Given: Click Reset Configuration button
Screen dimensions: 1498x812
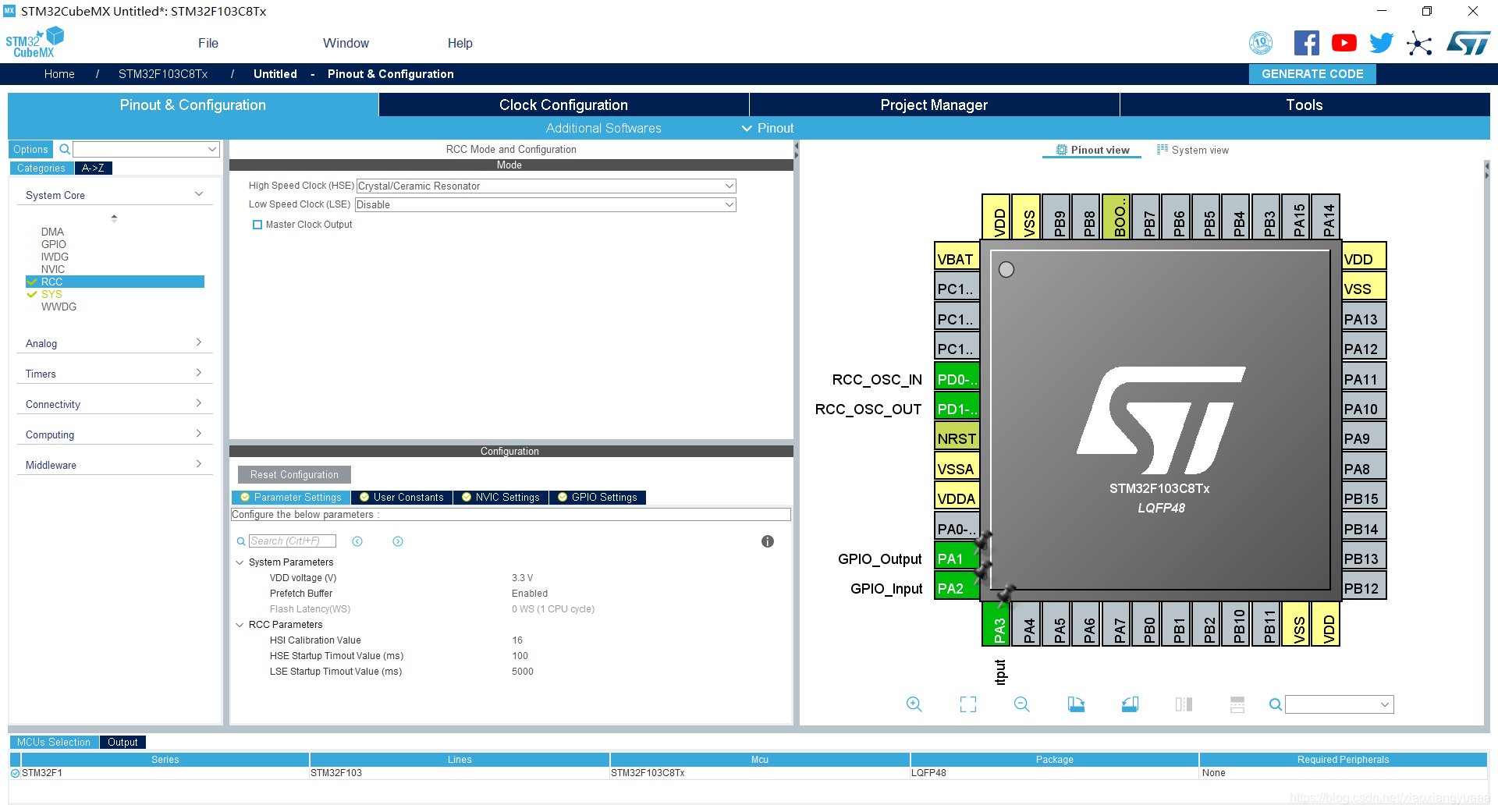Looking at the screenshot, I should pos(294,475).
